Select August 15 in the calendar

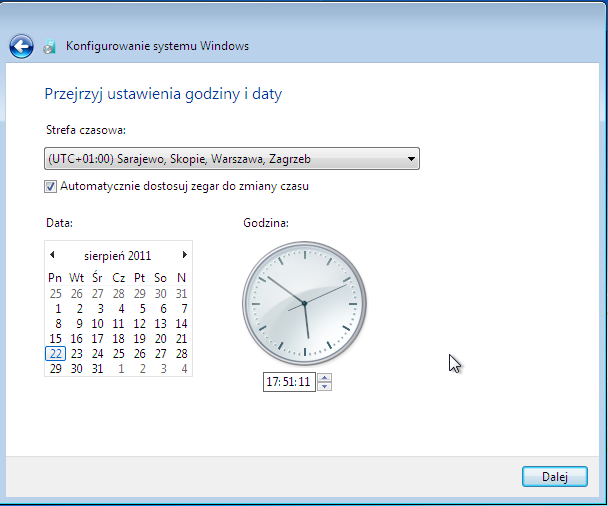click(55, 339)
